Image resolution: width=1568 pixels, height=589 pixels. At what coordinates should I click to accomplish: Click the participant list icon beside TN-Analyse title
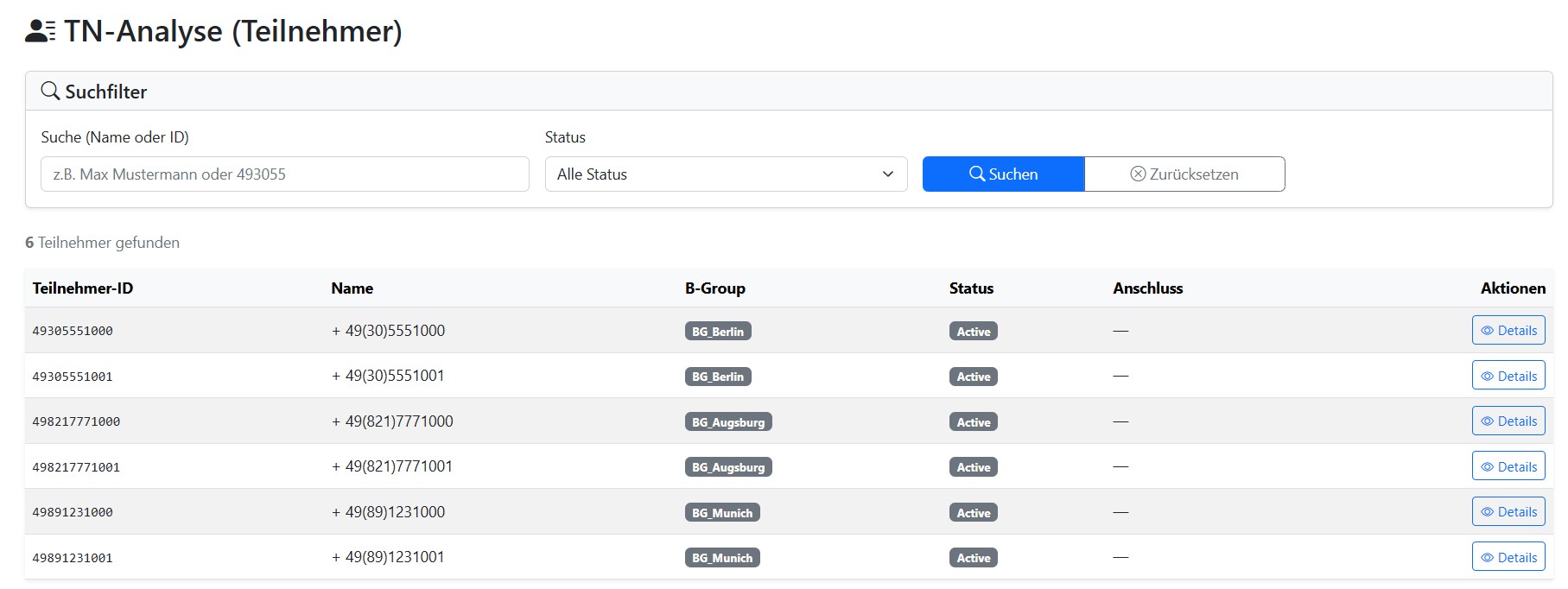point(41,32)
